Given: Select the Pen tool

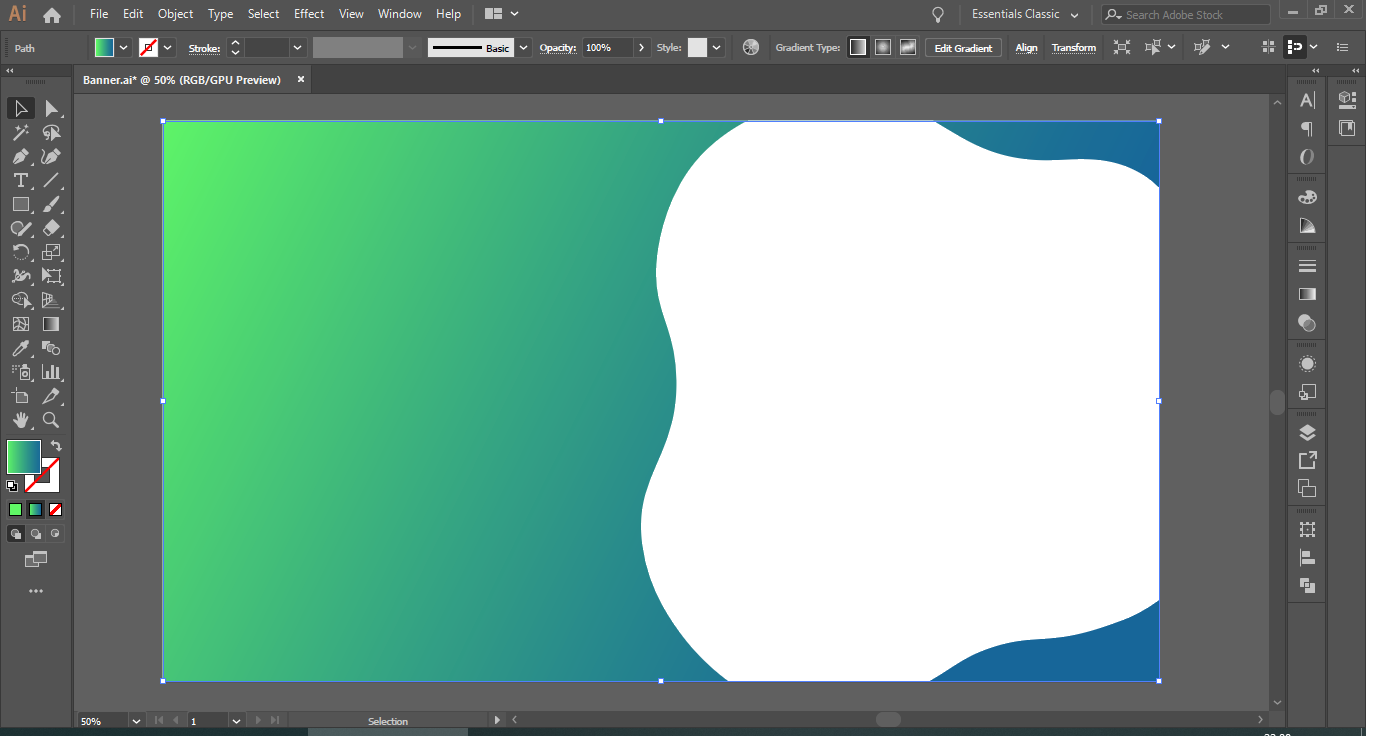Looking at the screenshot, I should [x=21, y=156].
